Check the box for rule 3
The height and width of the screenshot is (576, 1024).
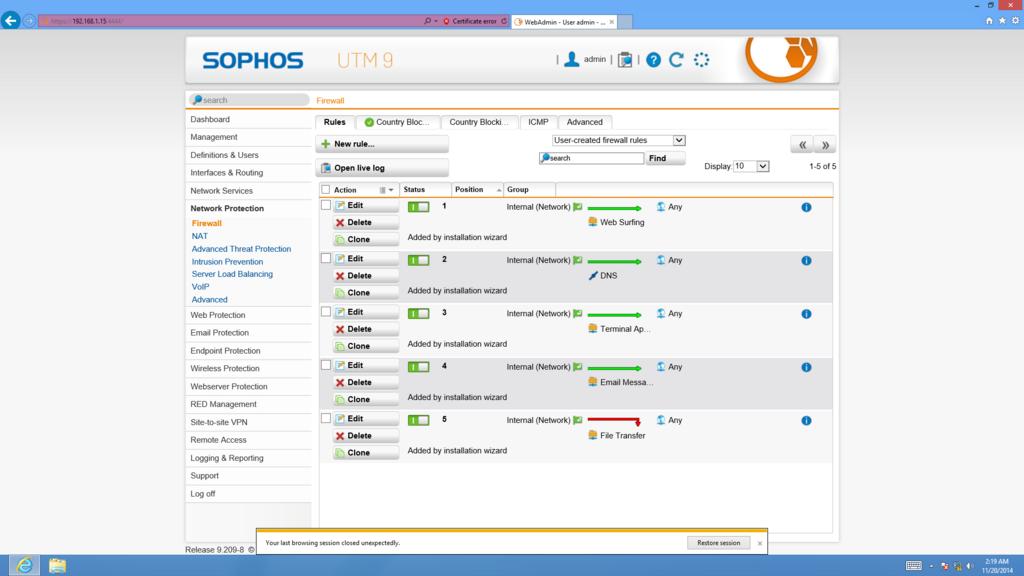(326, 312)
